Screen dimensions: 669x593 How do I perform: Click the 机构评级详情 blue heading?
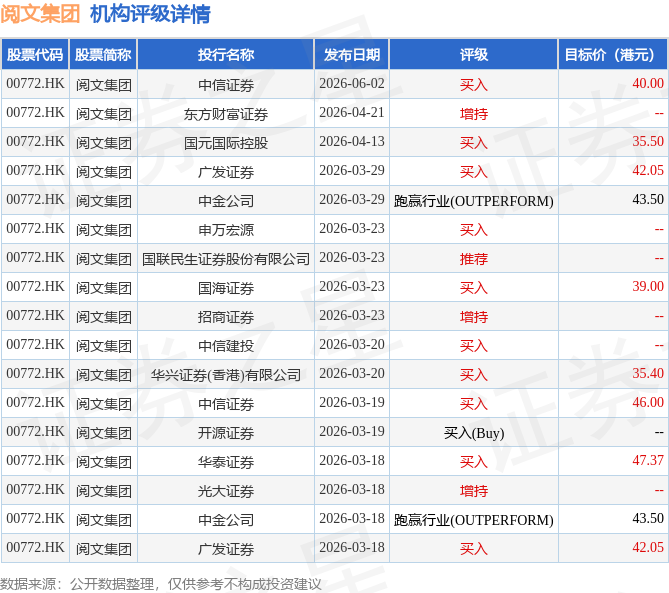150,14
